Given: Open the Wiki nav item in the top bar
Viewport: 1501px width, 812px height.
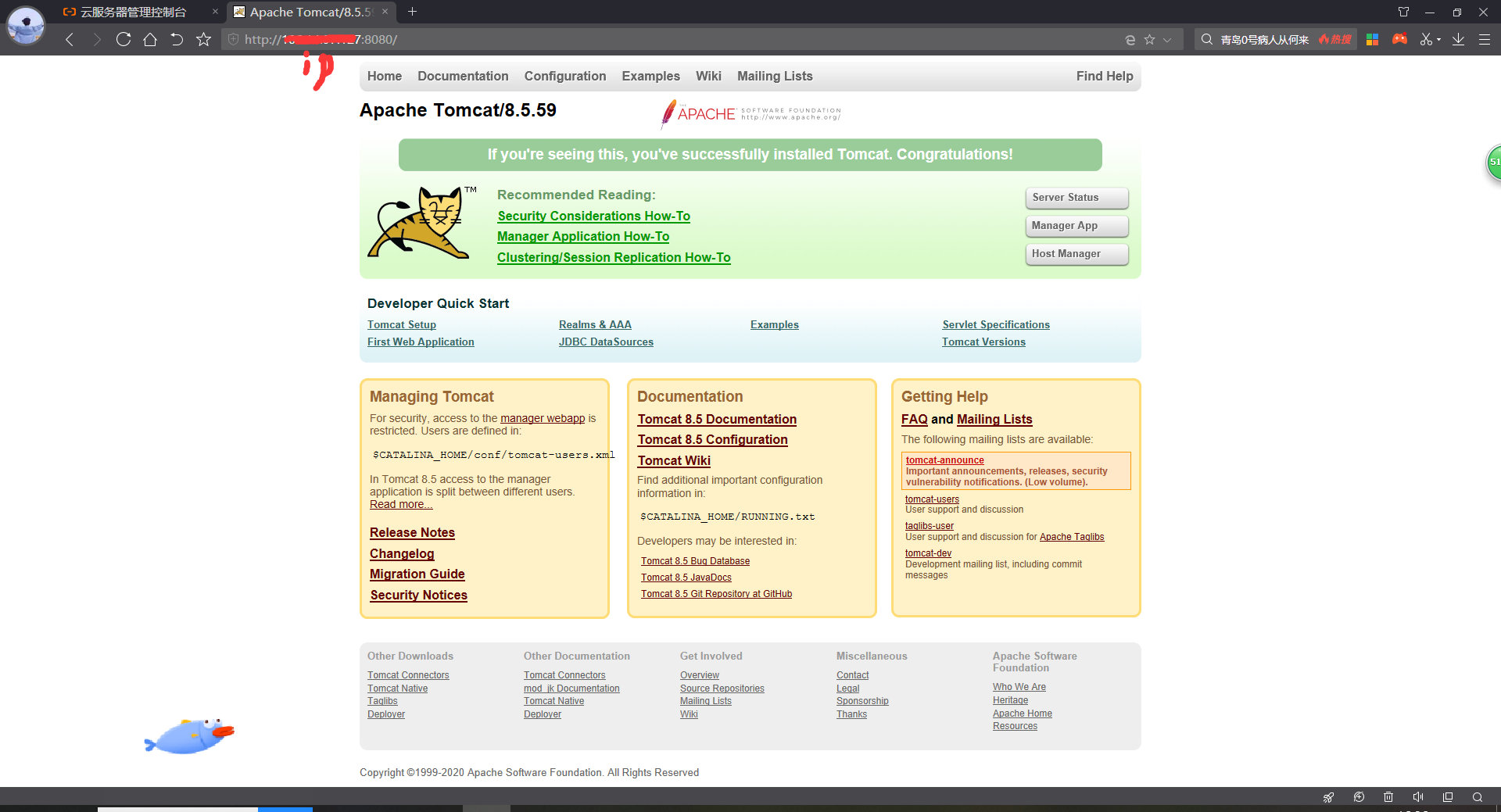Looking at the screenshot, I should (708, 76).
